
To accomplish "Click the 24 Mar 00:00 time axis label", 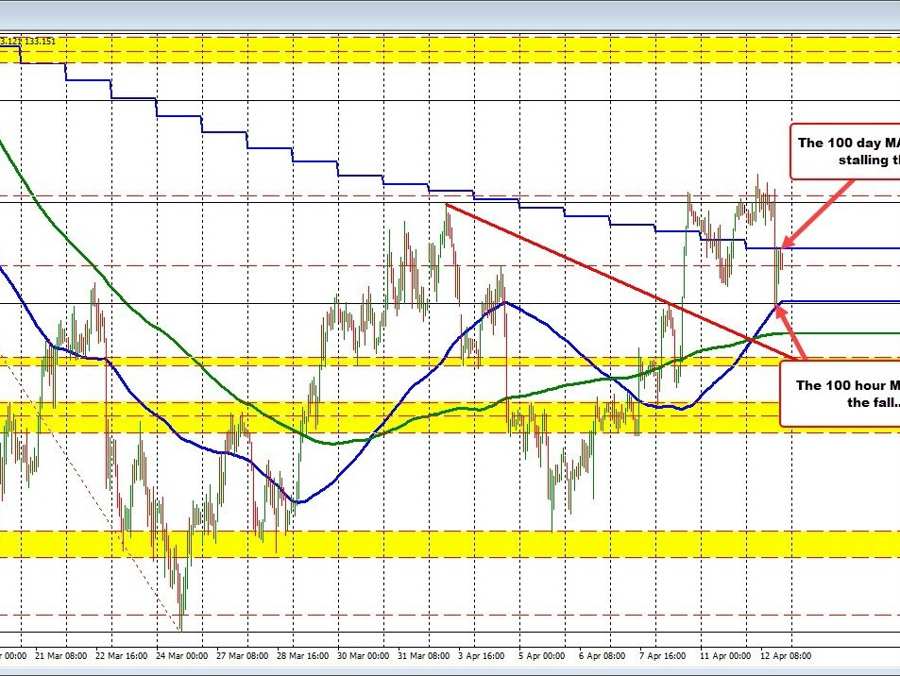I will 183,656.
